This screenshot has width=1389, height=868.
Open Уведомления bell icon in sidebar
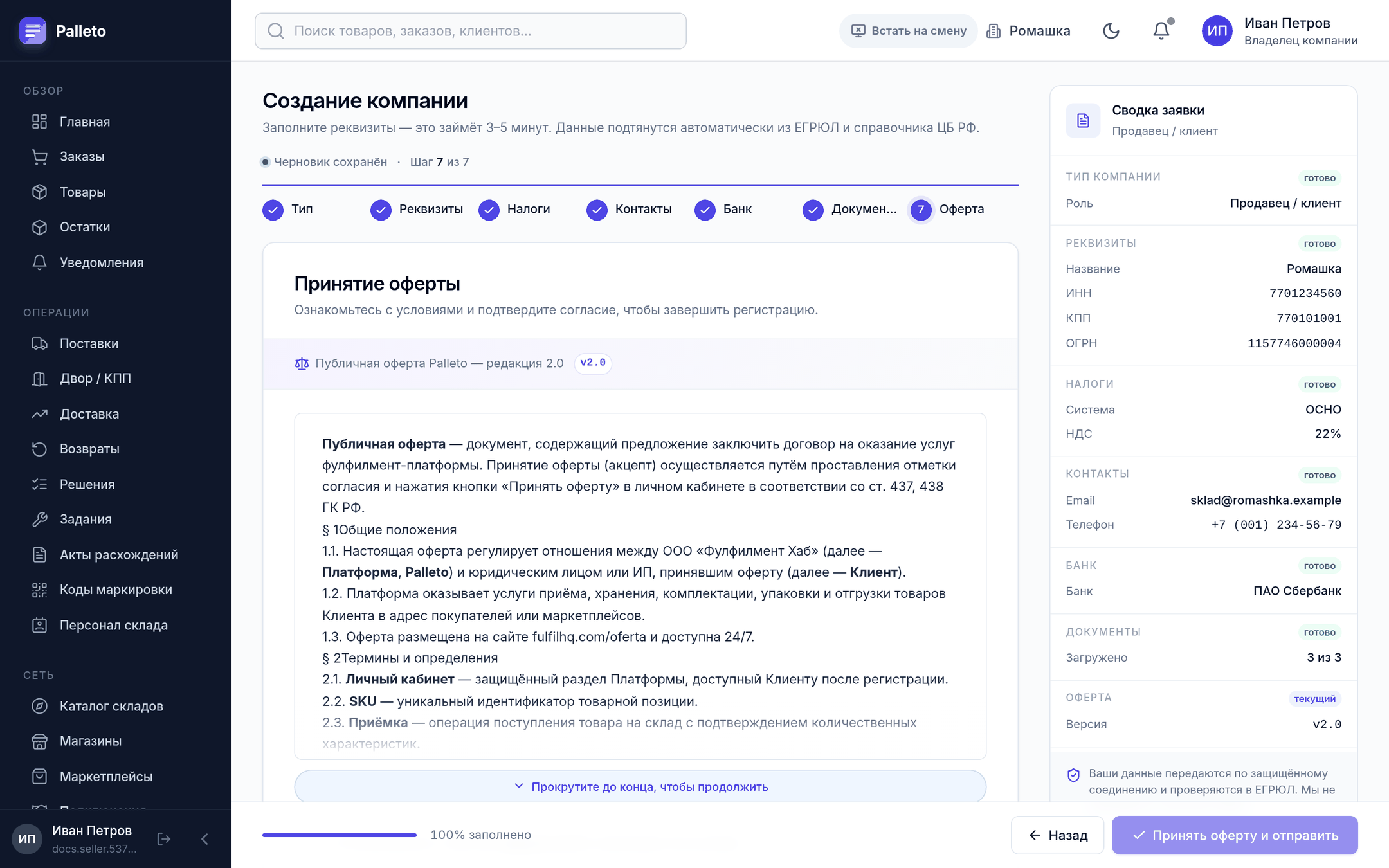pyautogui.click(x=40, y=262)
